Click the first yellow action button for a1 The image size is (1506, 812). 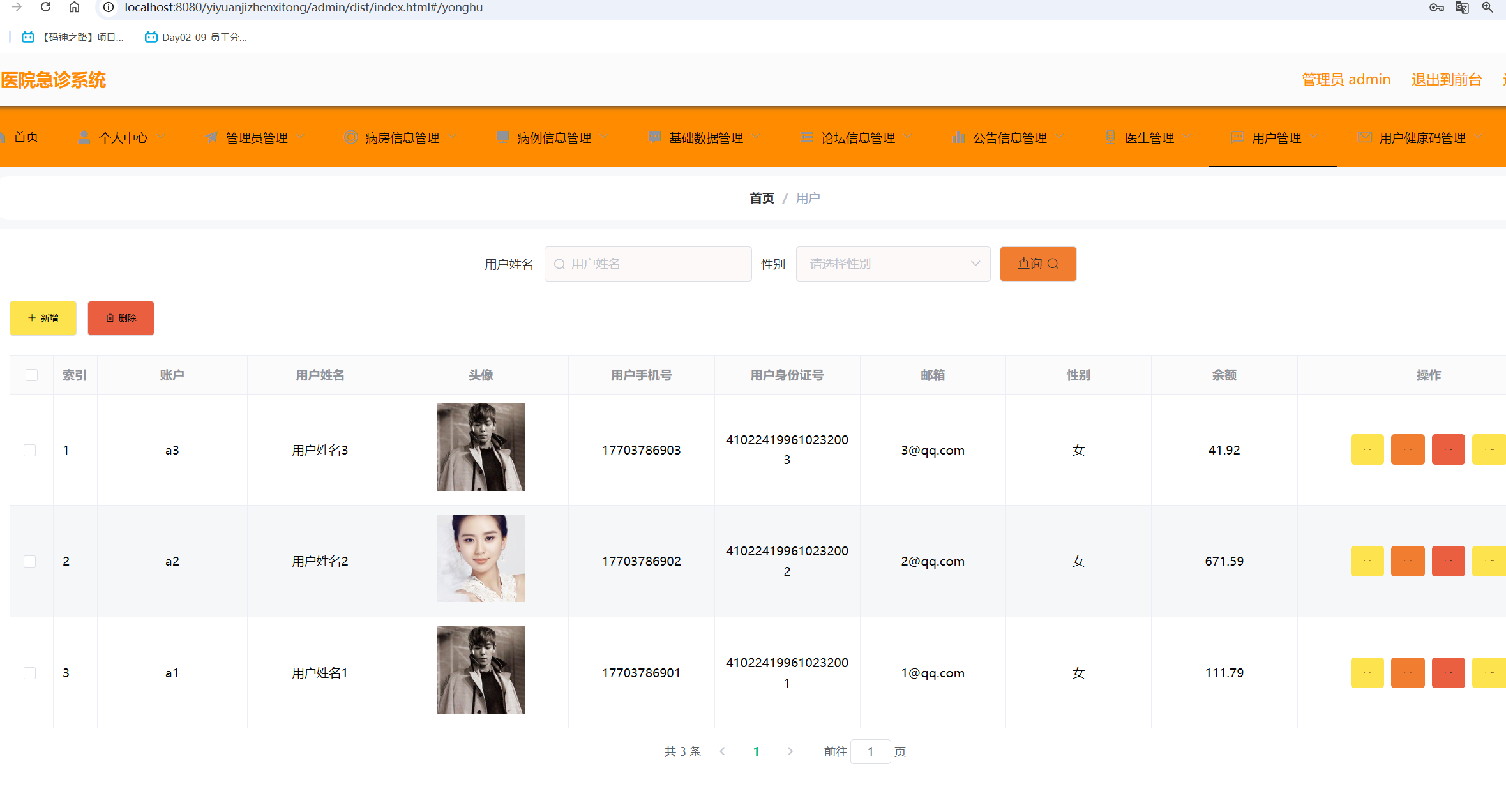tap(1367, 672)
